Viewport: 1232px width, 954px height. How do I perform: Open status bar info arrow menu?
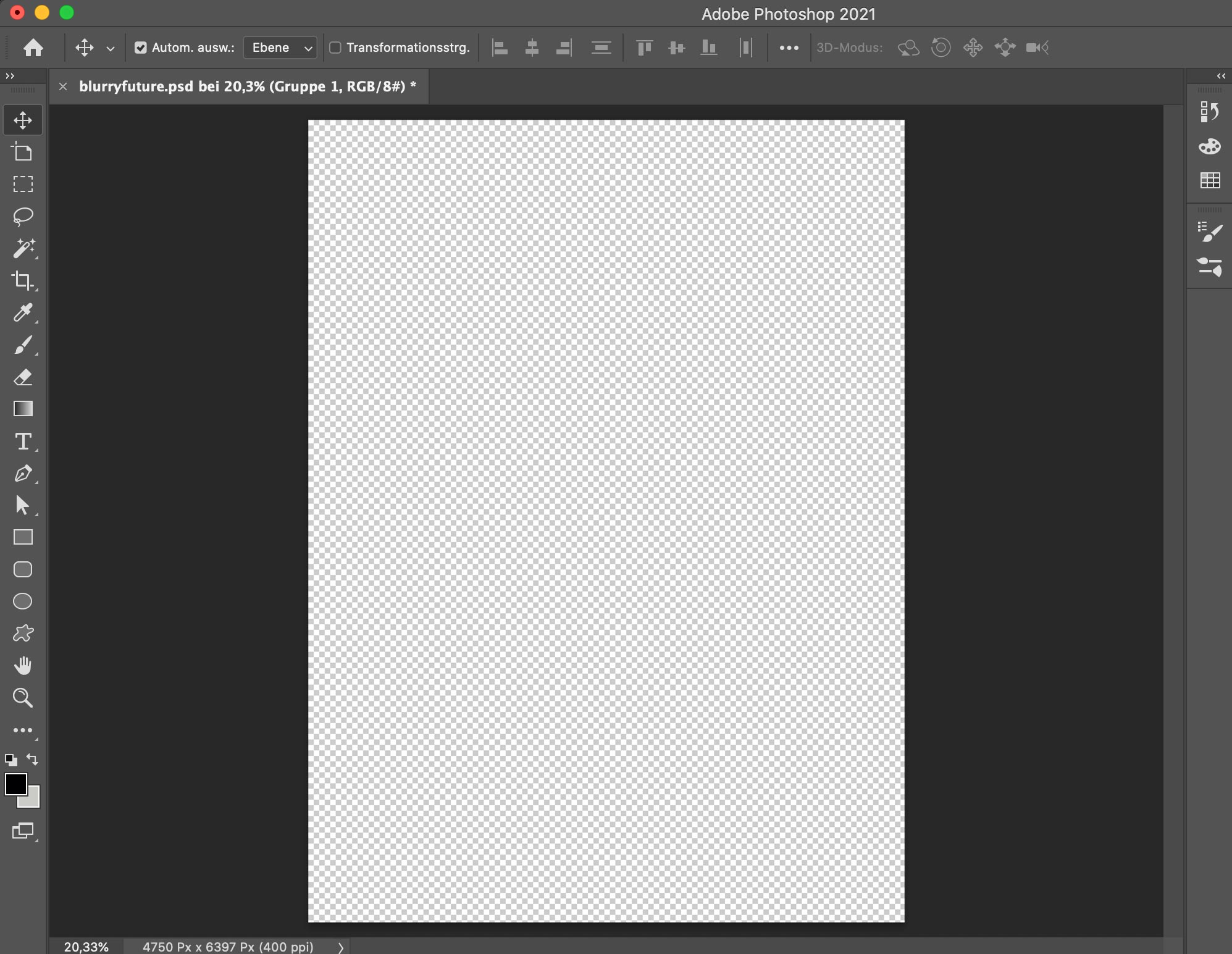click(x=340, y=947)
